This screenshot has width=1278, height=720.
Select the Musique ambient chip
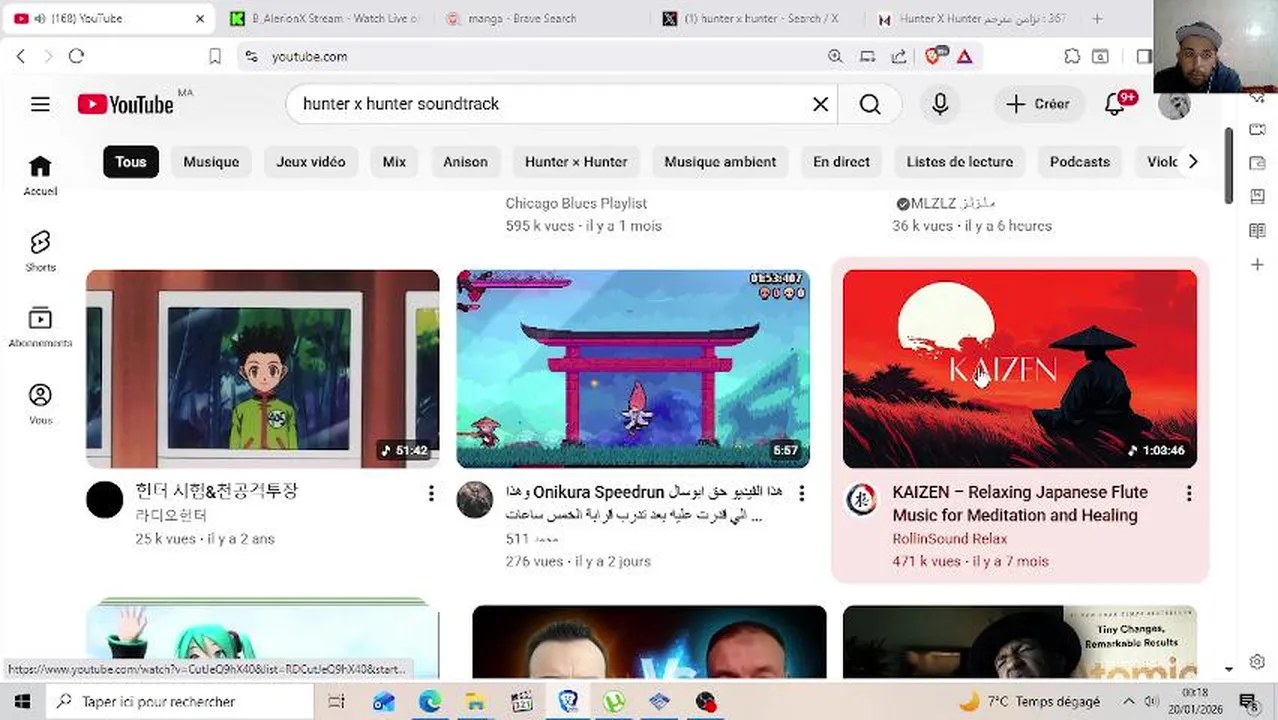point(720,162)
